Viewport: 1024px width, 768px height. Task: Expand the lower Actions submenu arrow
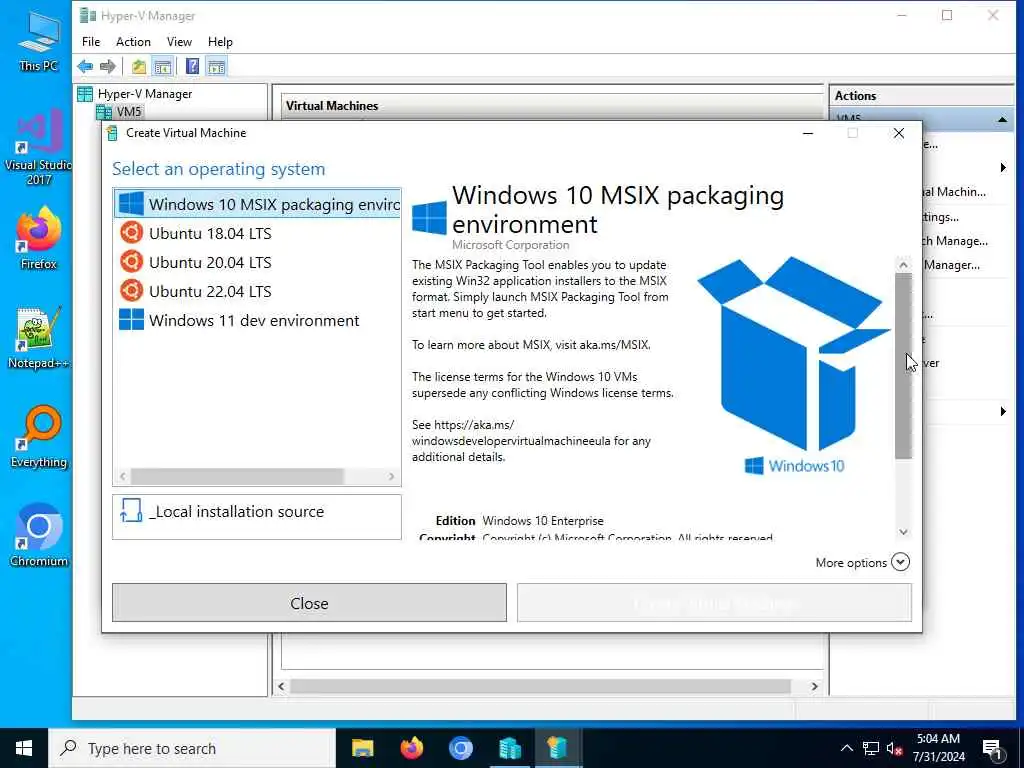pos(1003,411)
